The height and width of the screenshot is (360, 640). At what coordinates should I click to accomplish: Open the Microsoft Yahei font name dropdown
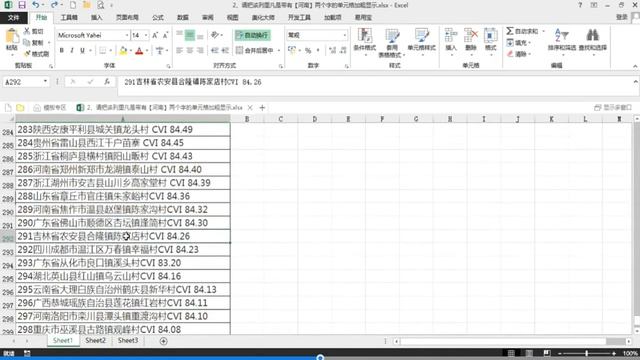pos(127,36)
